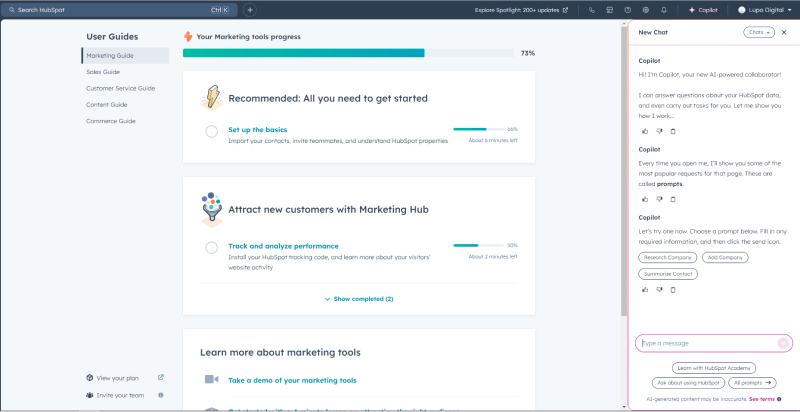Viewport: 800px width, 412px height.
Task: Select Marketing Guide in User Guides
Action: (x=125, y=56)
